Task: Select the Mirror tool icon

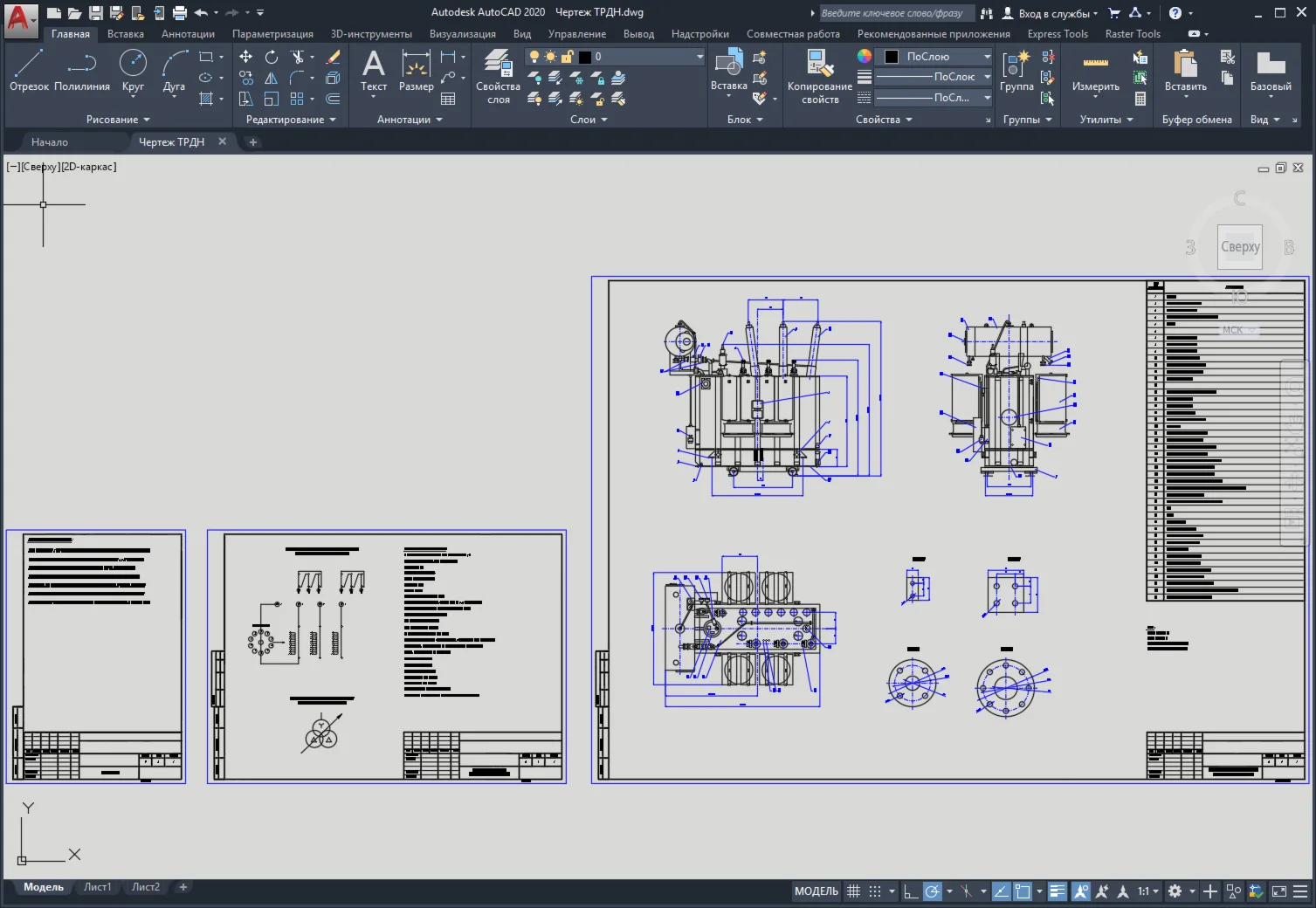Action: click(x=272, y=78)
